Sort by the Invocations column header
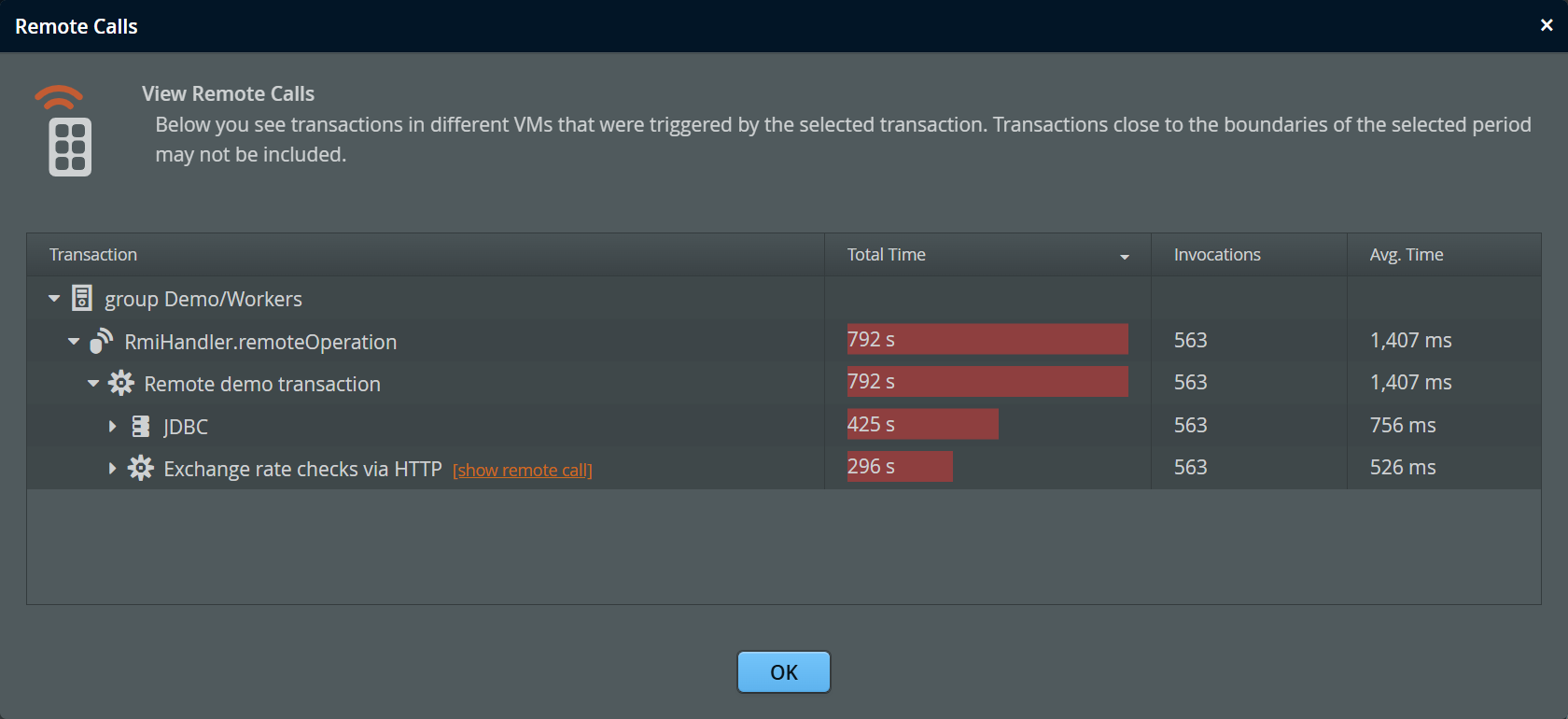The width and height of the screenshot is (1568, 719). coord(1217,255)
